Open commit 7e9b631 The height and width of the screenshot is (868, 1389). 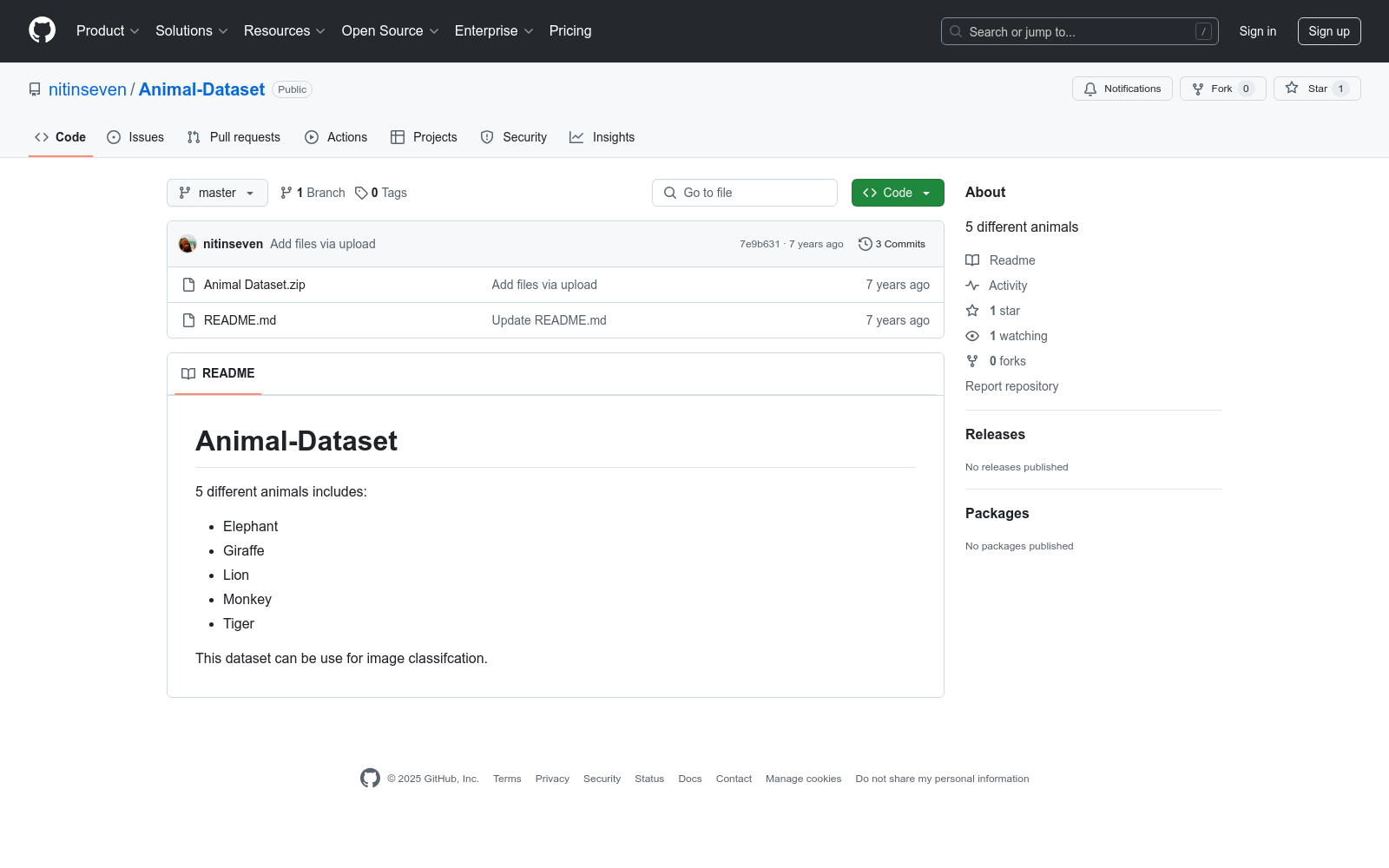(x=760, y=244)
